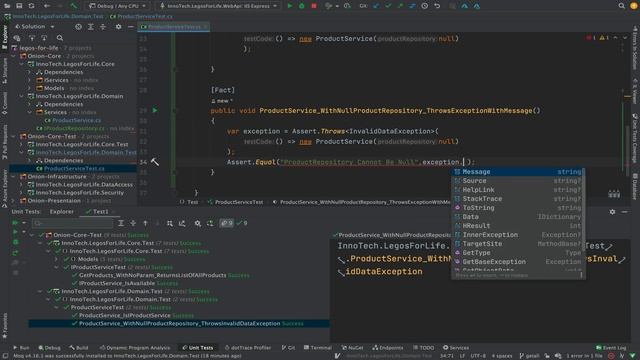Click the Search Everywhere magnifier icon
This screenshot has width=640, height=360.
(621, 6)
